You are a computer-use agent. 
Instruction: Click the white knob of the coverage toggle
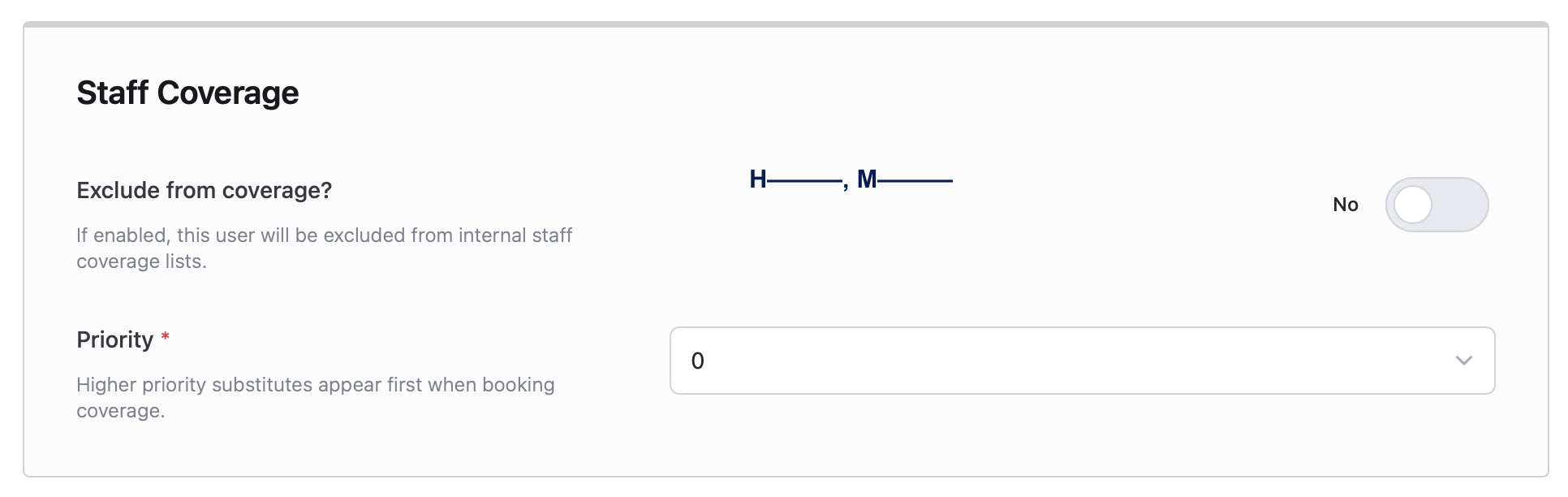(x=1413, y=205)
